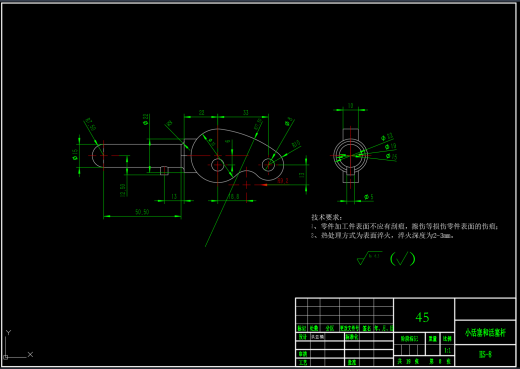Select the UCS X-Y axis icon
This screenshot has width=520, height=369.
pos(17,345)
